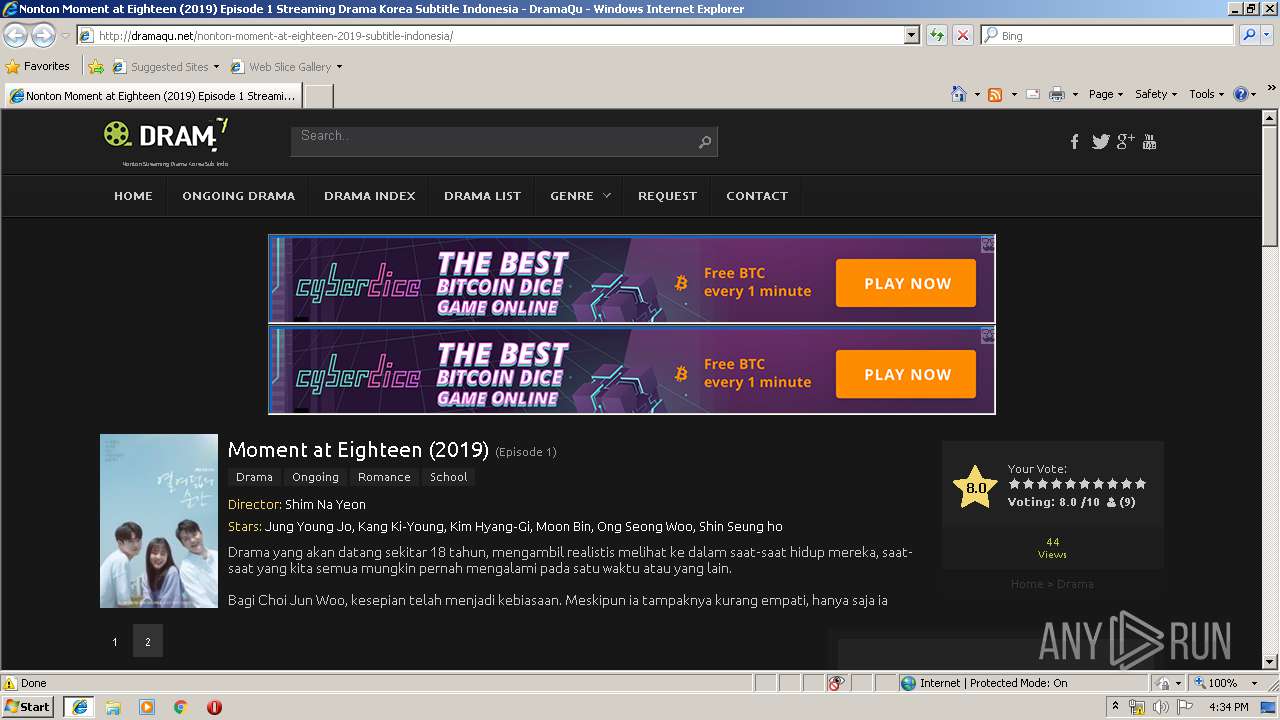Expand the Print options dropdown arrow
The image size is (1280, 720).
pos(1075,94)
